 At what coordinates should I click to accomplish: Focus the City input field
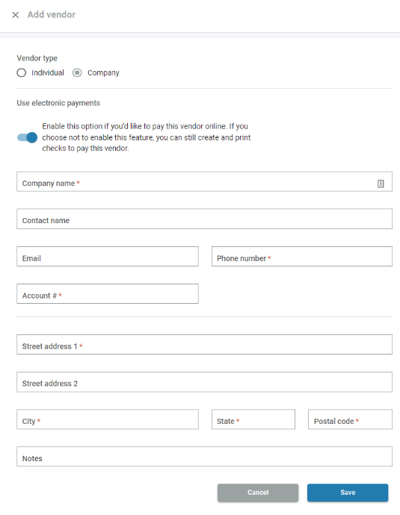click(x=107, y=419)
